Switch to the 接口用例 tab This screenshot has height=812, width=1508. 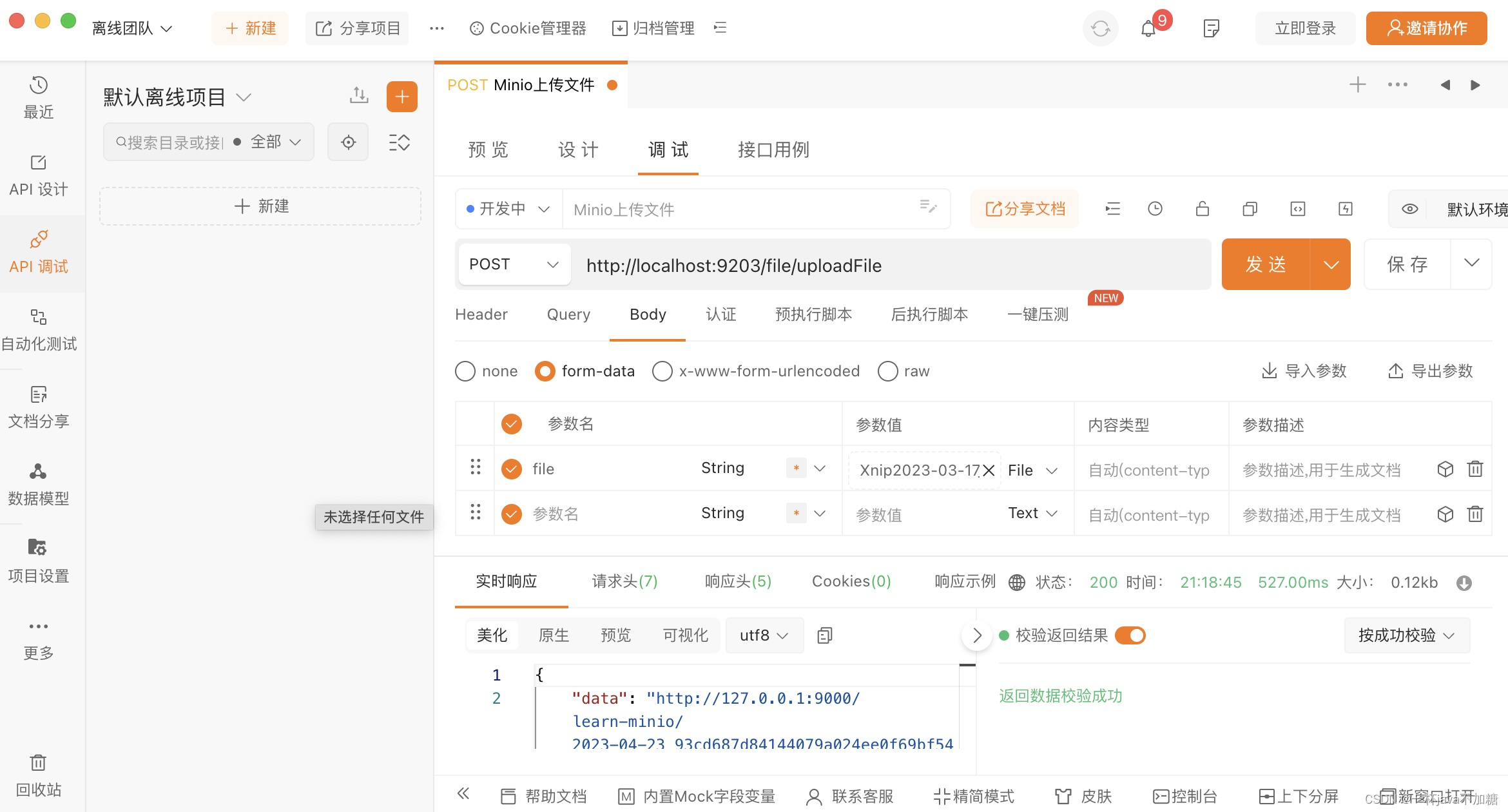click(773, 150)
